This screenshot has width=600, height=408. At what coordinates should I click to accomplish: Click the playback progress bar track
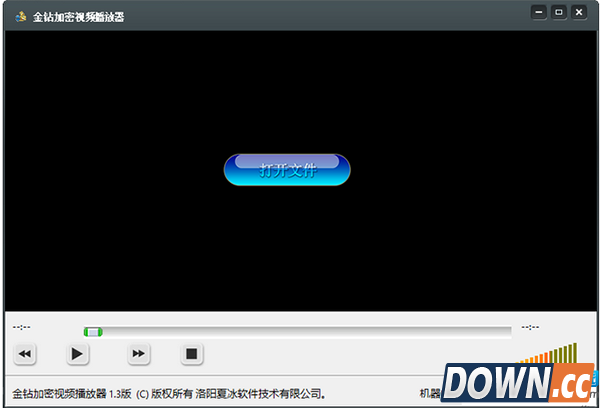pos(297,332)
